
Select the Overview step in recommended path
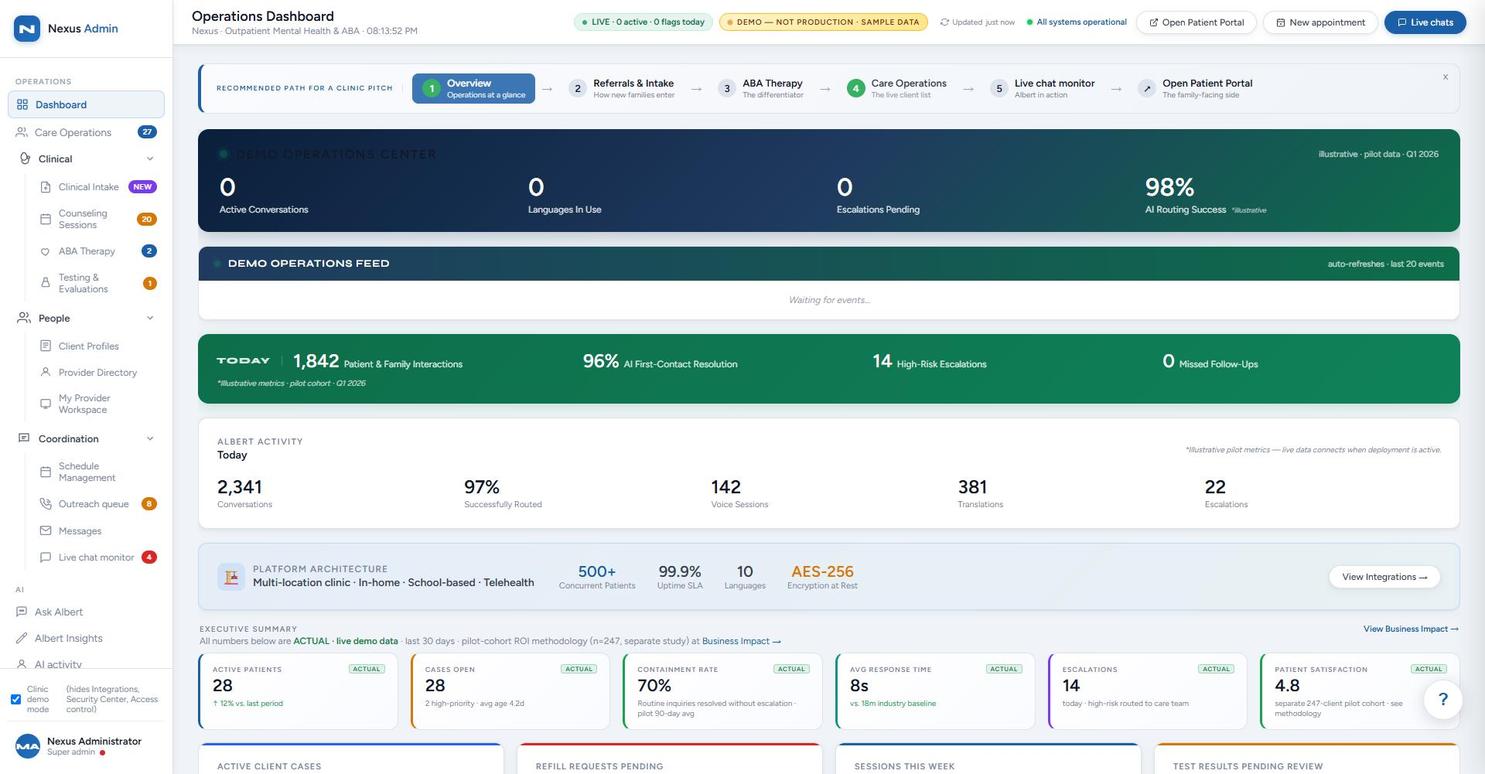pos(473,88)
